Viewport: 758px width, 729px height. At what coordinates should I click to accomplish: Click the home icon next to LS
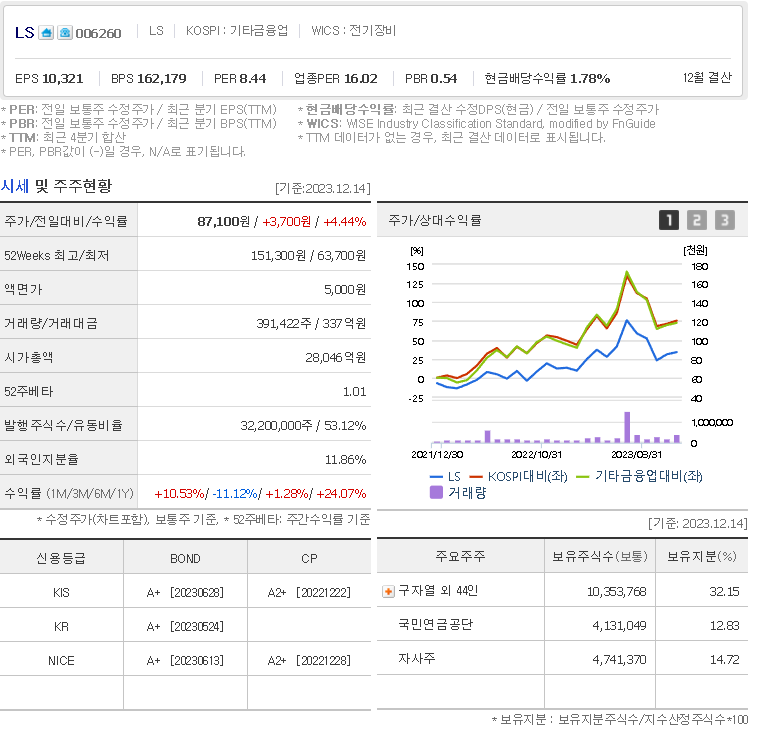46,33
